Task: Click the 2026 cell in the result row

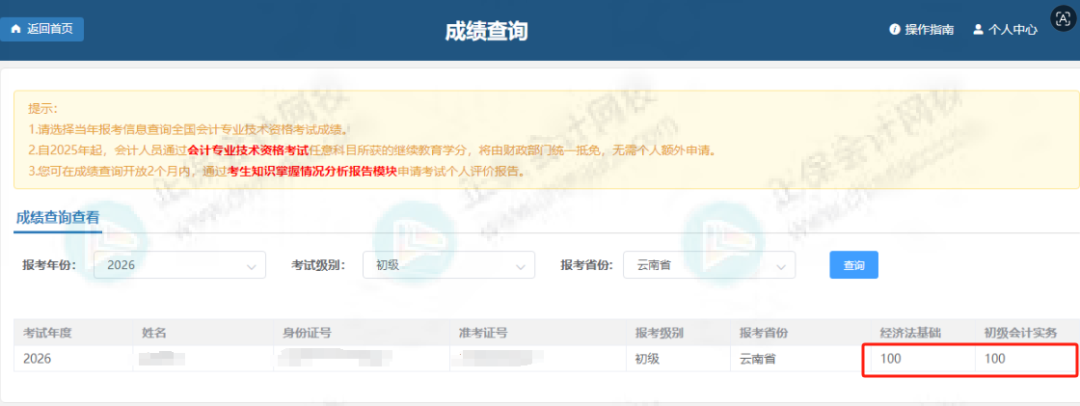Action: click(37, 359)
